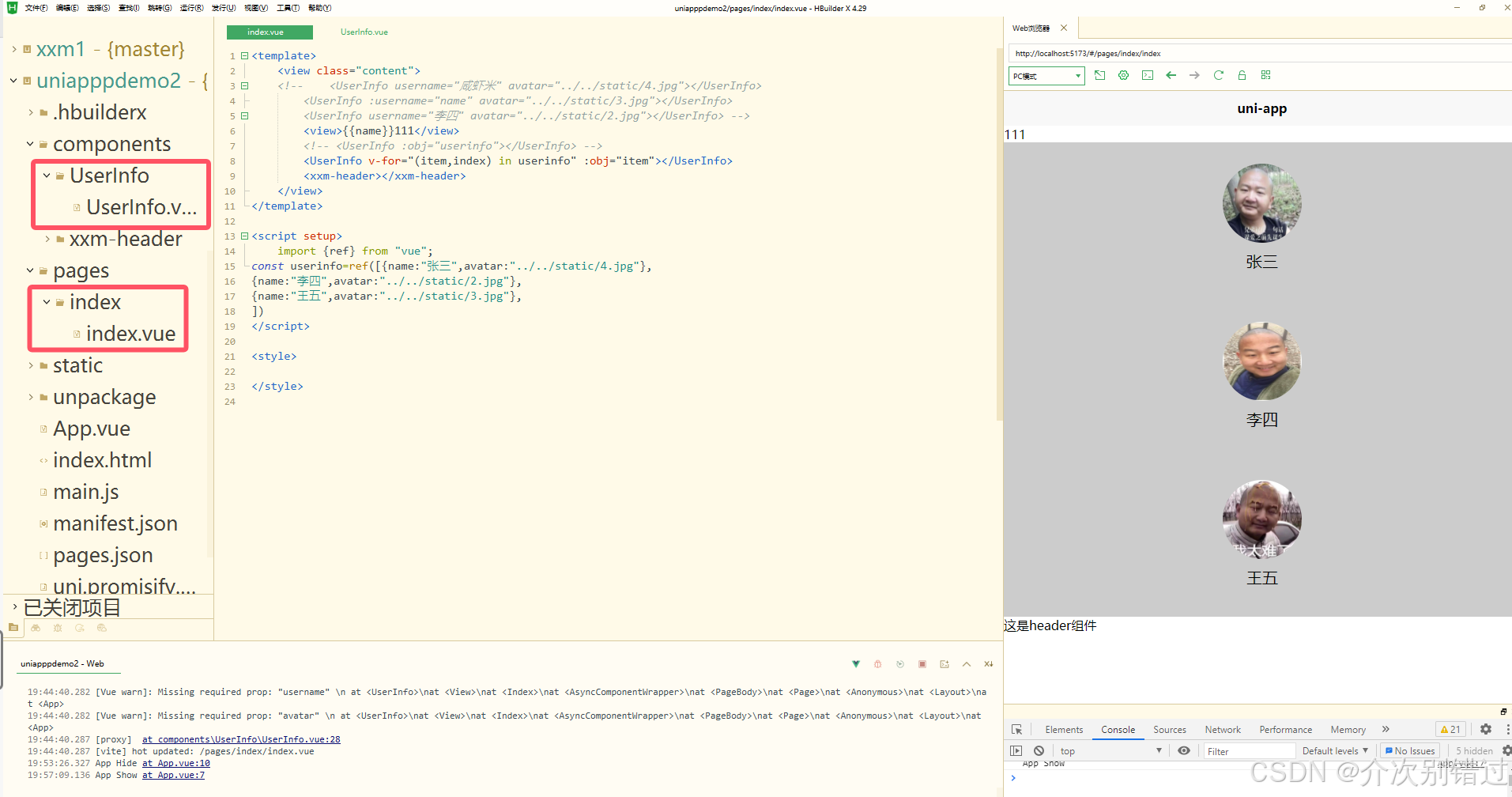Expand the static folder
The height and width of the screenshot is (797, 1512).
coord(31,365)
